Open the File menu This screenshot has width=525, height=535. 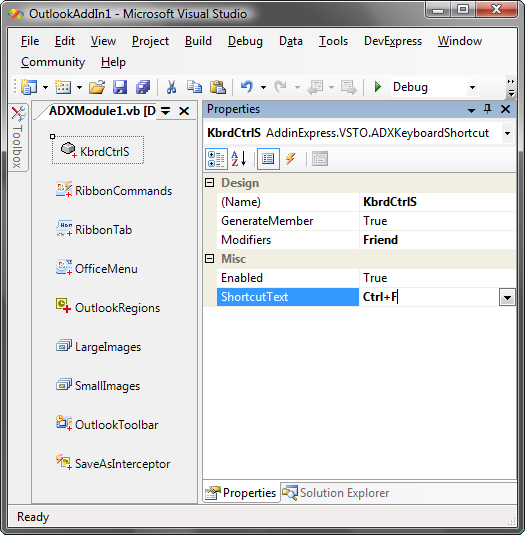[30, 41]
